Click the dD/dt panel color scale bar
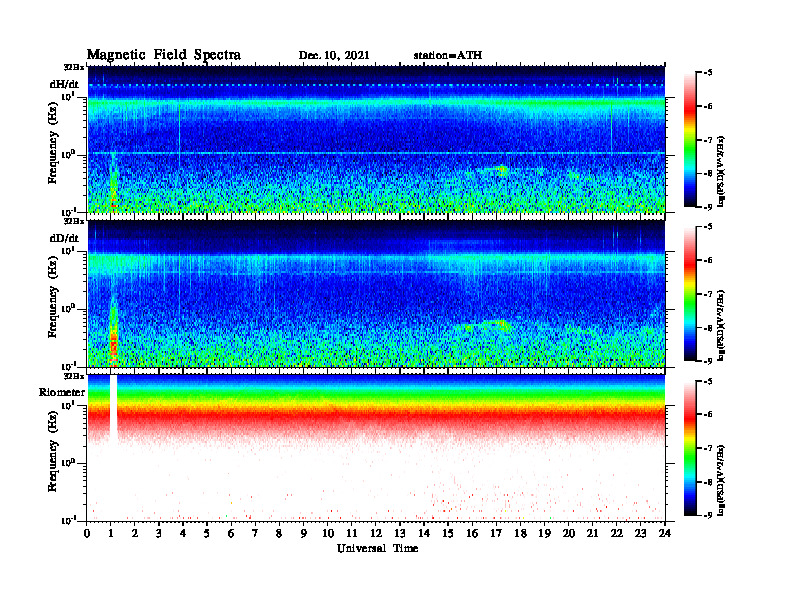Image resolution: width=792 pixels, height=612 pixels. (690, 294)
